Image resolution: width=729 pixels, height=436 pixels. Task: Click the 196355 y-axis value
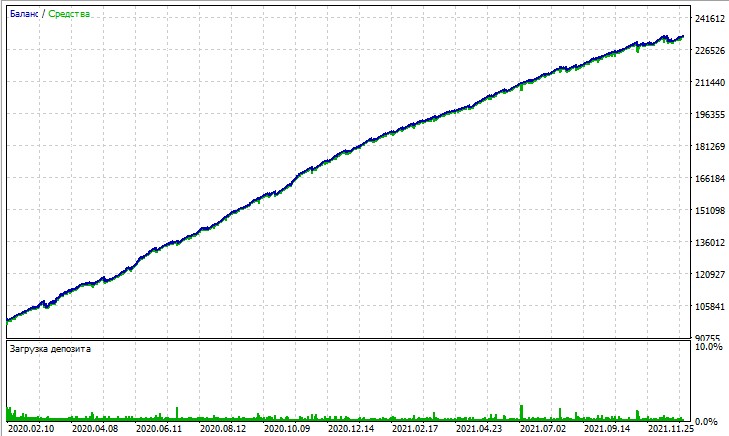click(710, 115)
